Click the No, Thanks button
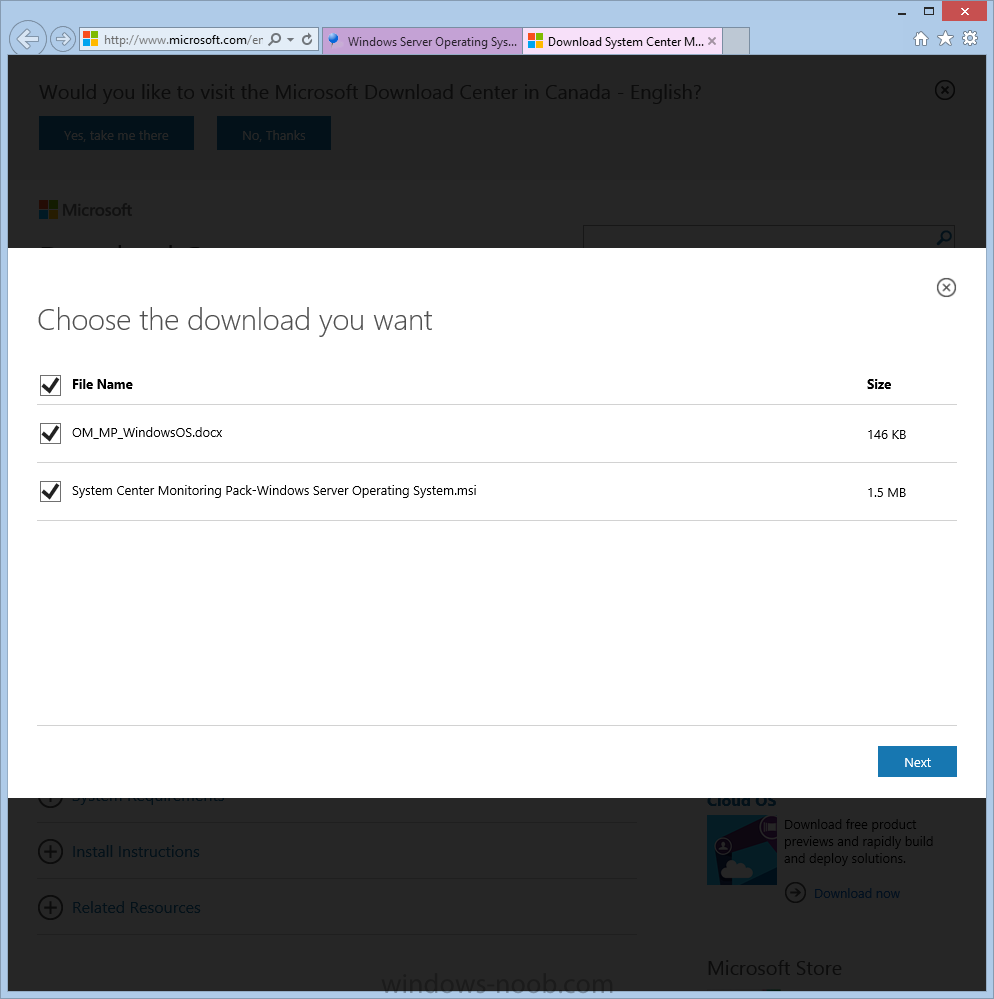994x999 pixels. pos(274,133)
